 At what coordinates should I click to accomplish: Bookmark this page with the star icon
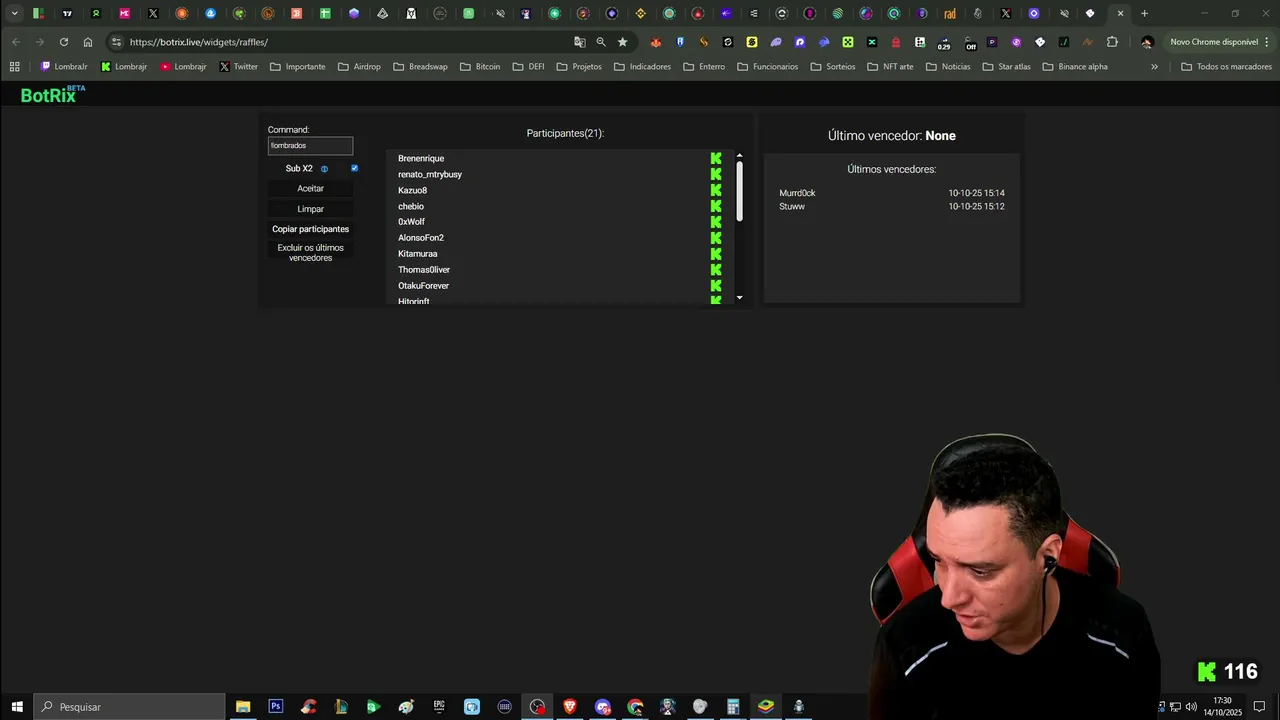(622, 42)
